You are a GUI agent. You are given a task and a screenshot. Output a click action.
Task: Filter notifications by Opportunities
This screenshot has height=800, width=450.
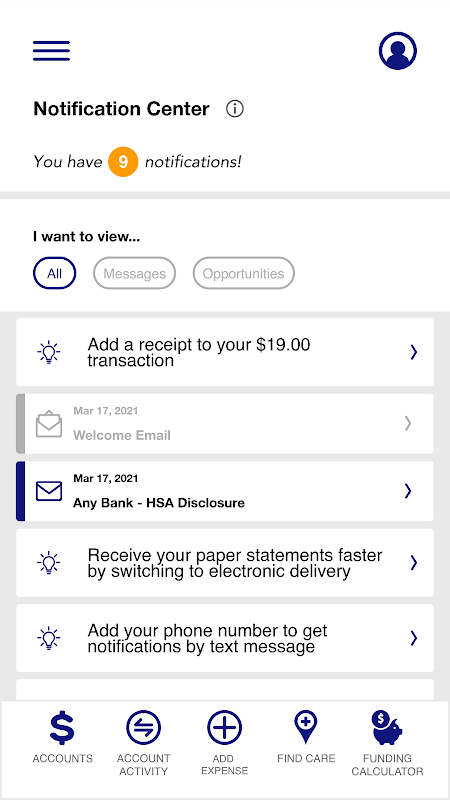243,273
